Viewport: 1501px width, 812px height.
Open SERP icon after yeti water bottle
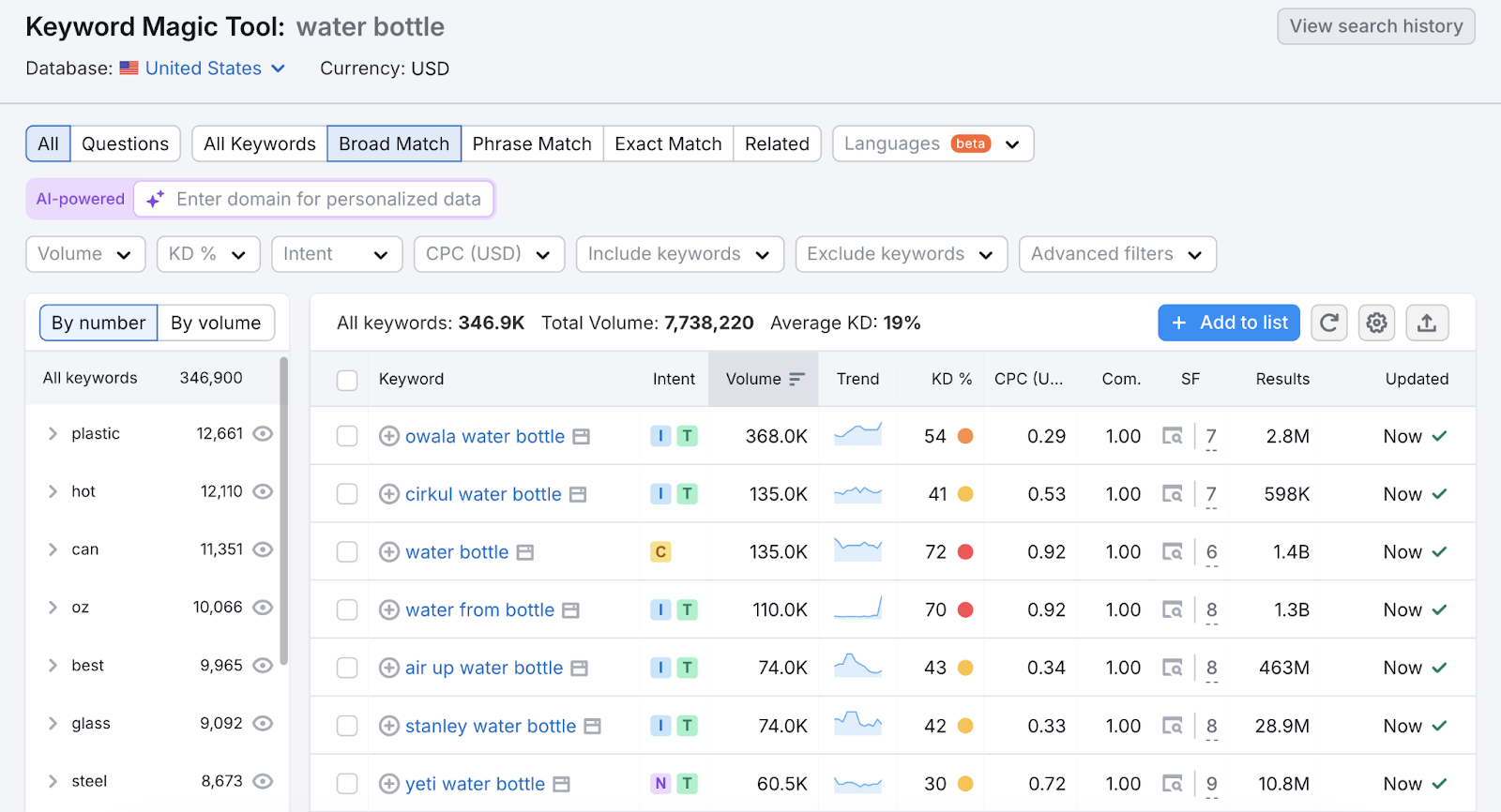coord(561,785)
